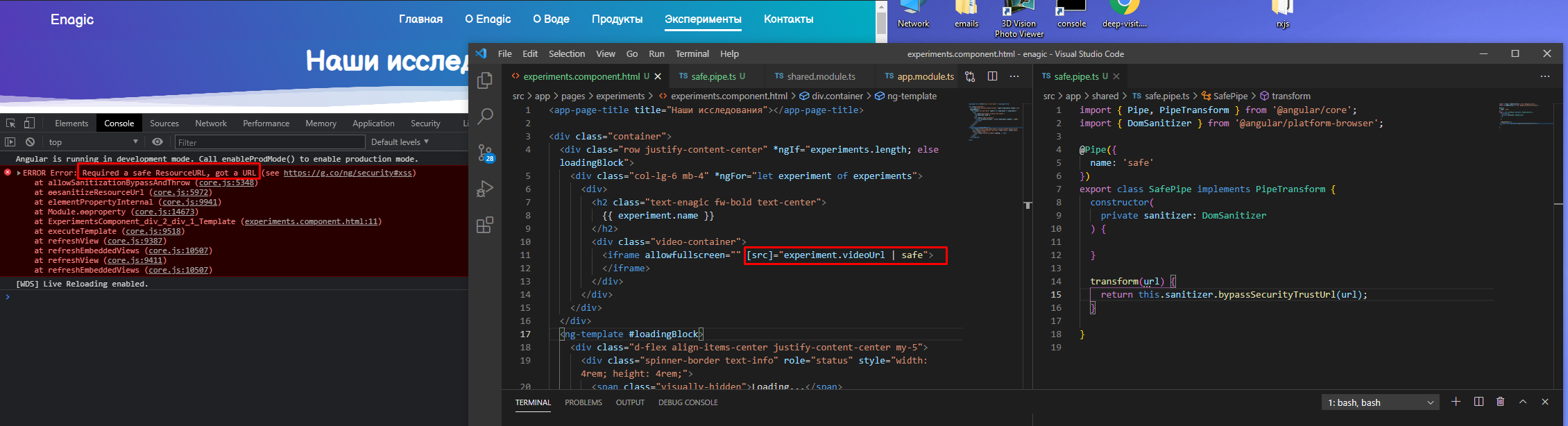
Task: Open the JavaScript context 'top' dropdown
Action: (x=92, y=142)
